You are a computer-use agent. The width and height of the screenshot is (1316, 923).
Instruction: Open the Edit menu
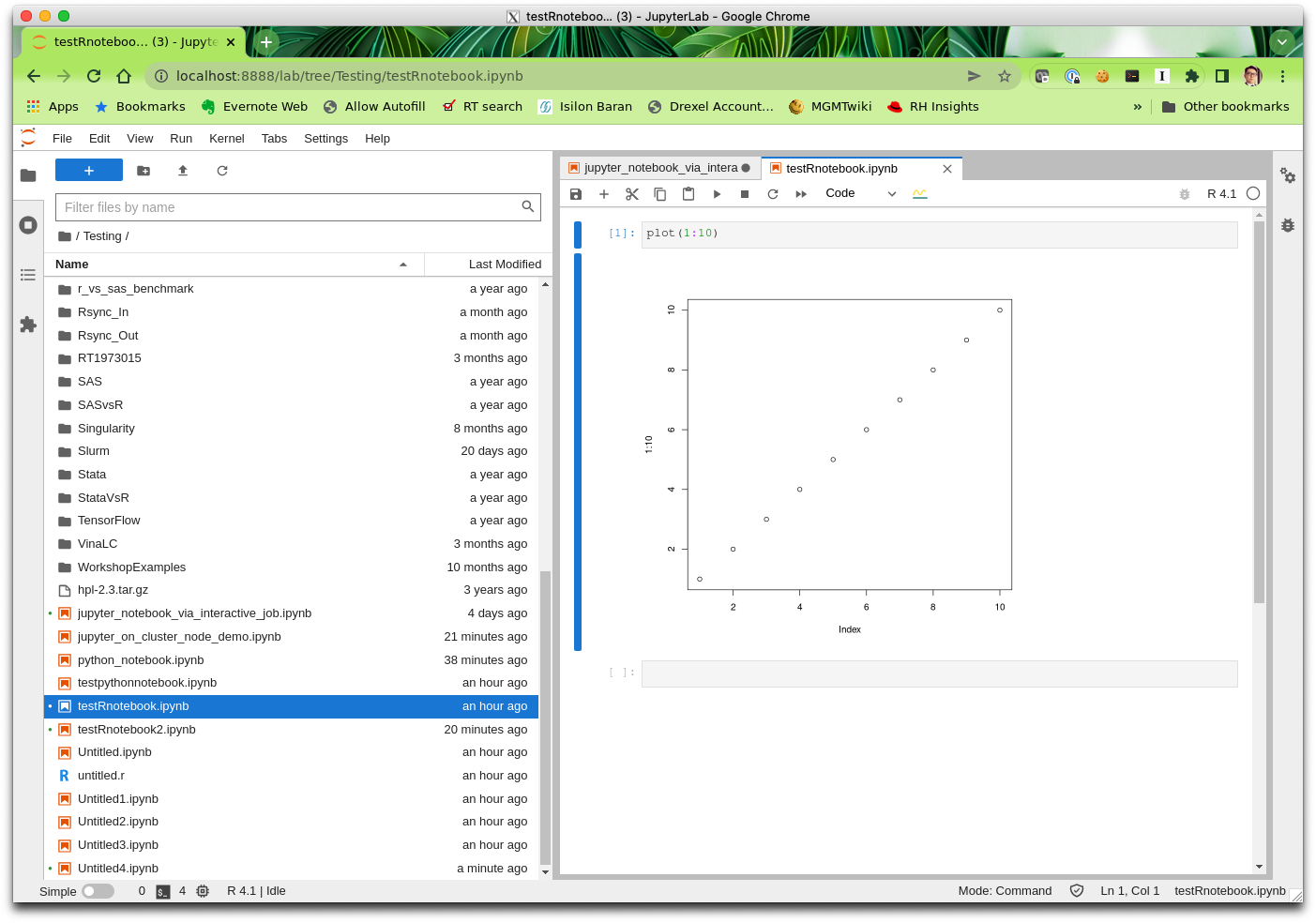click(x=99, y=138)
